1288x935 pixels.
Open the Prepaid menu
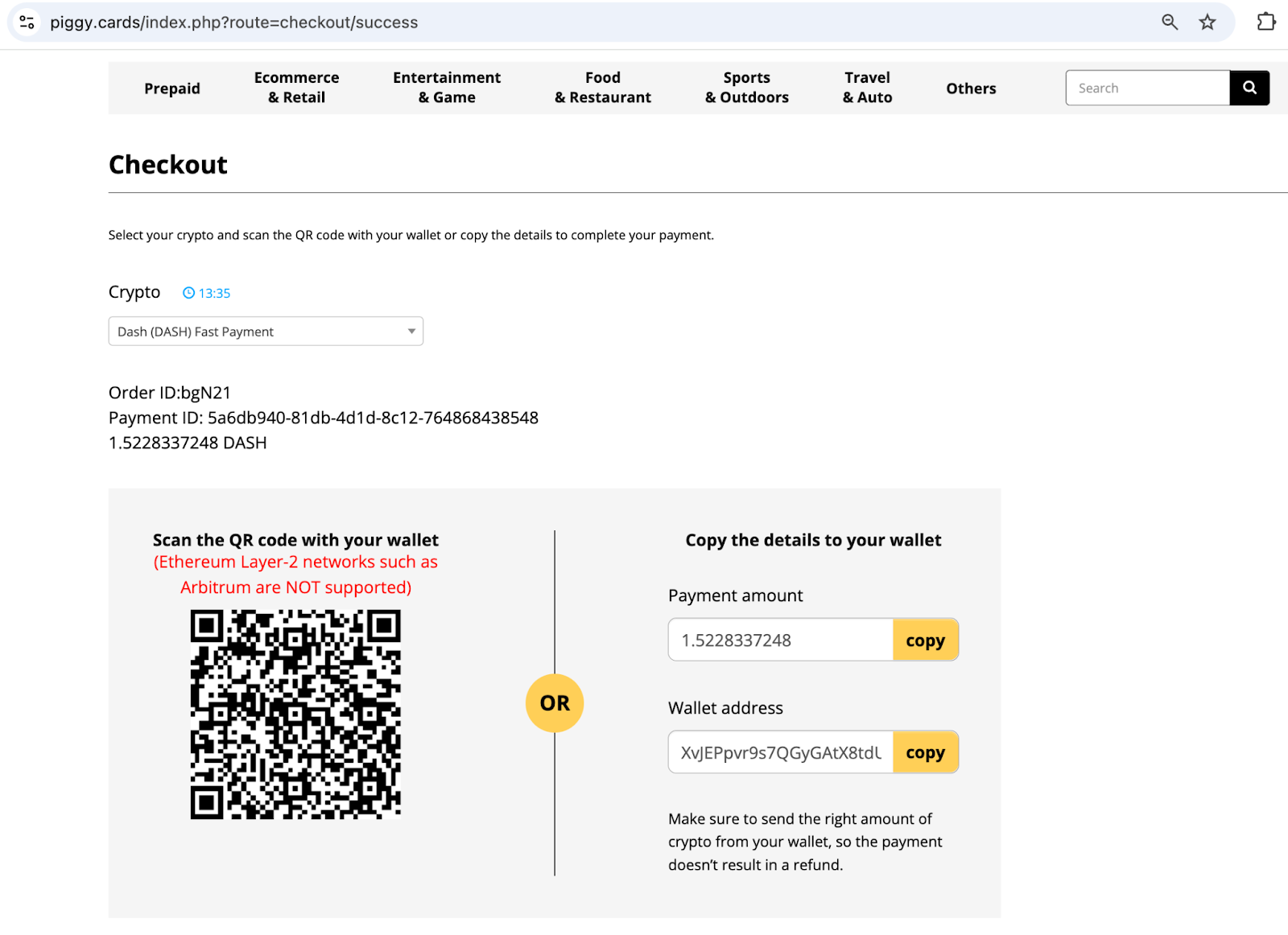coord(172,89)
